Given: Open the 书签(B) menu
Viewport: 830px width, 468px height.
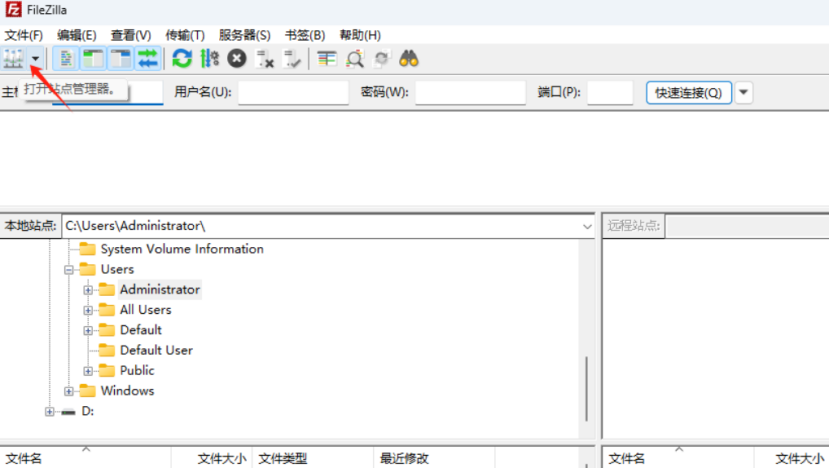Looking at the screenshot, I should pyautogui.click(x=305, y=35).
